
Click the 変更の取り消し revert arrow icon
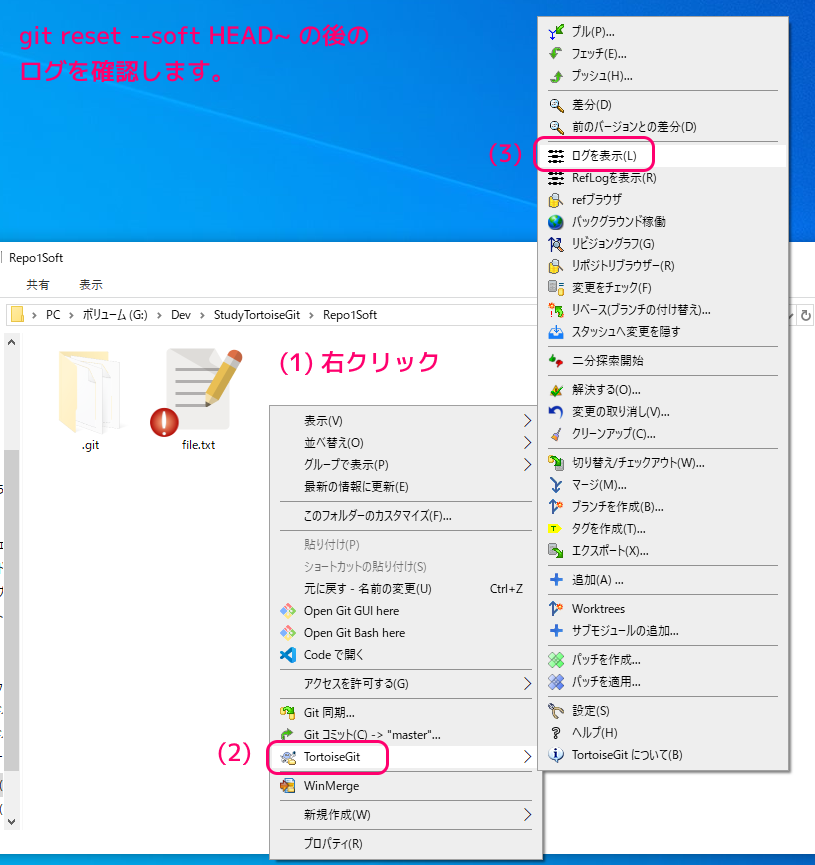tap(556, 412)
